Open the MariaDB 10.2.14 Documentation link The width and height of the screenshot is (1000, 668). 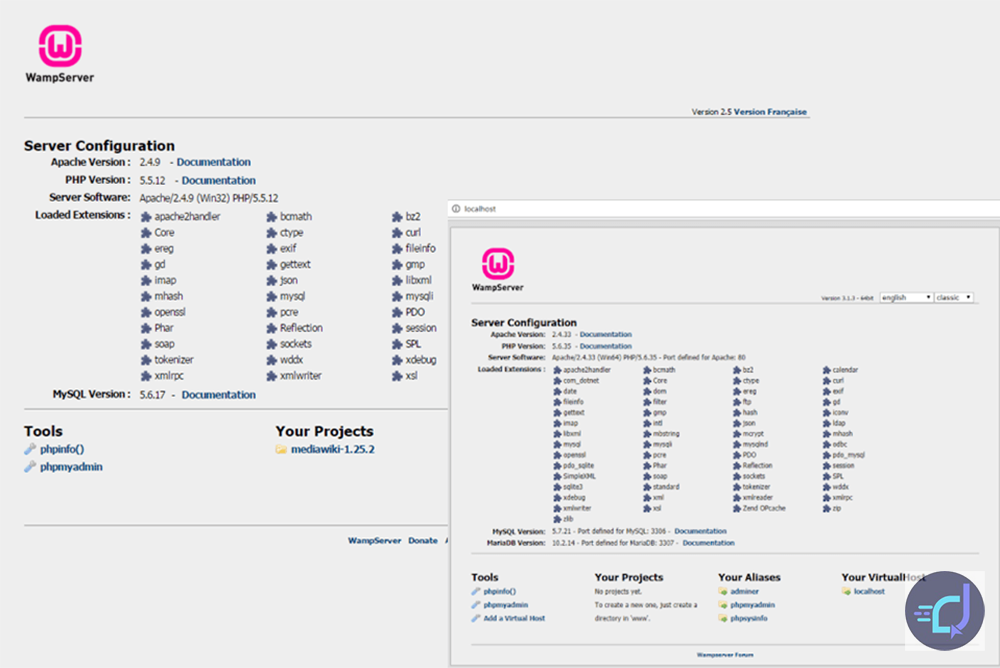point(709,543)
